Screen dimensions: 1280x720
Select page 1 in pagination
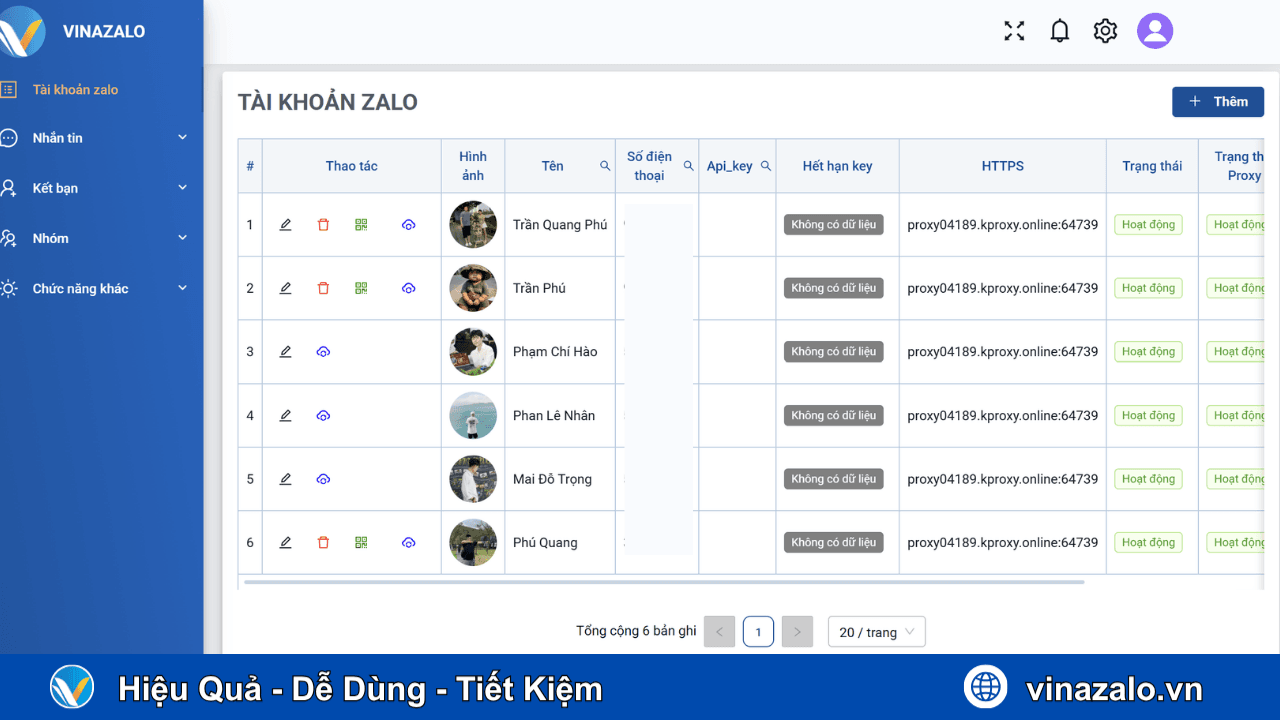coord(758,632)
